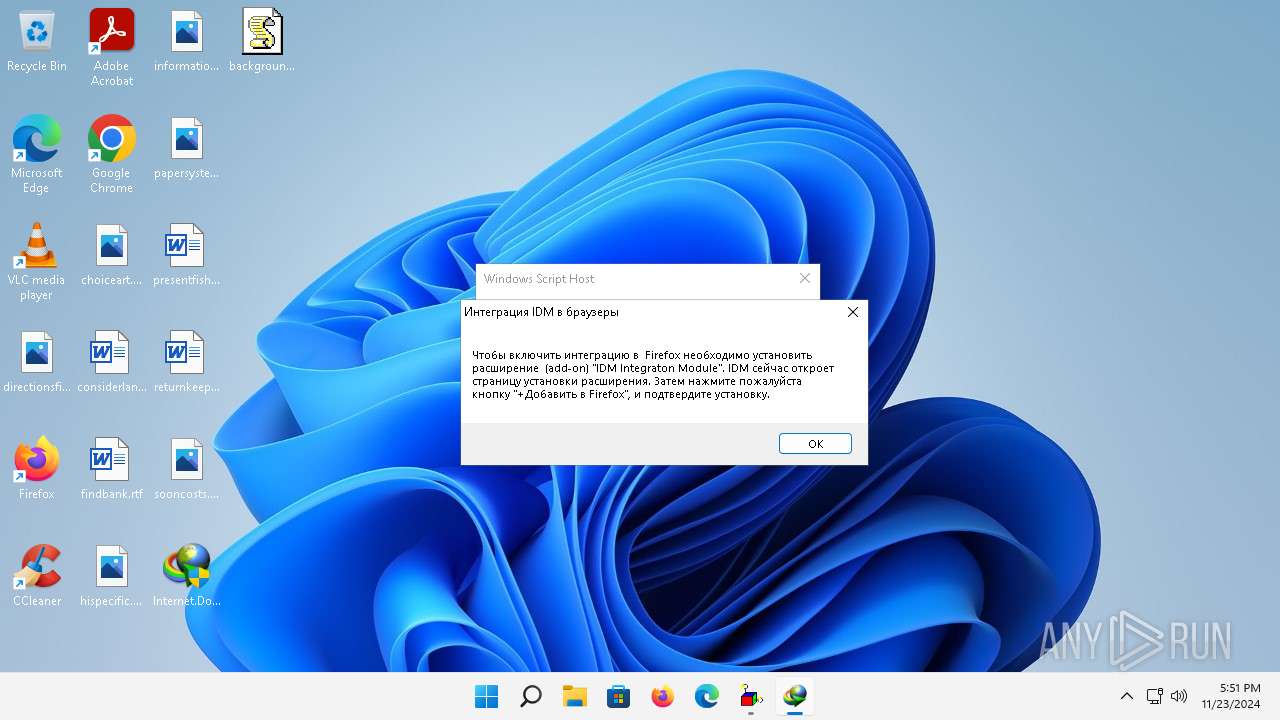The height and width of the screenshot is (720, 1280).
Task: Select the hispecific... image file
Action: (x=112, y=576)
